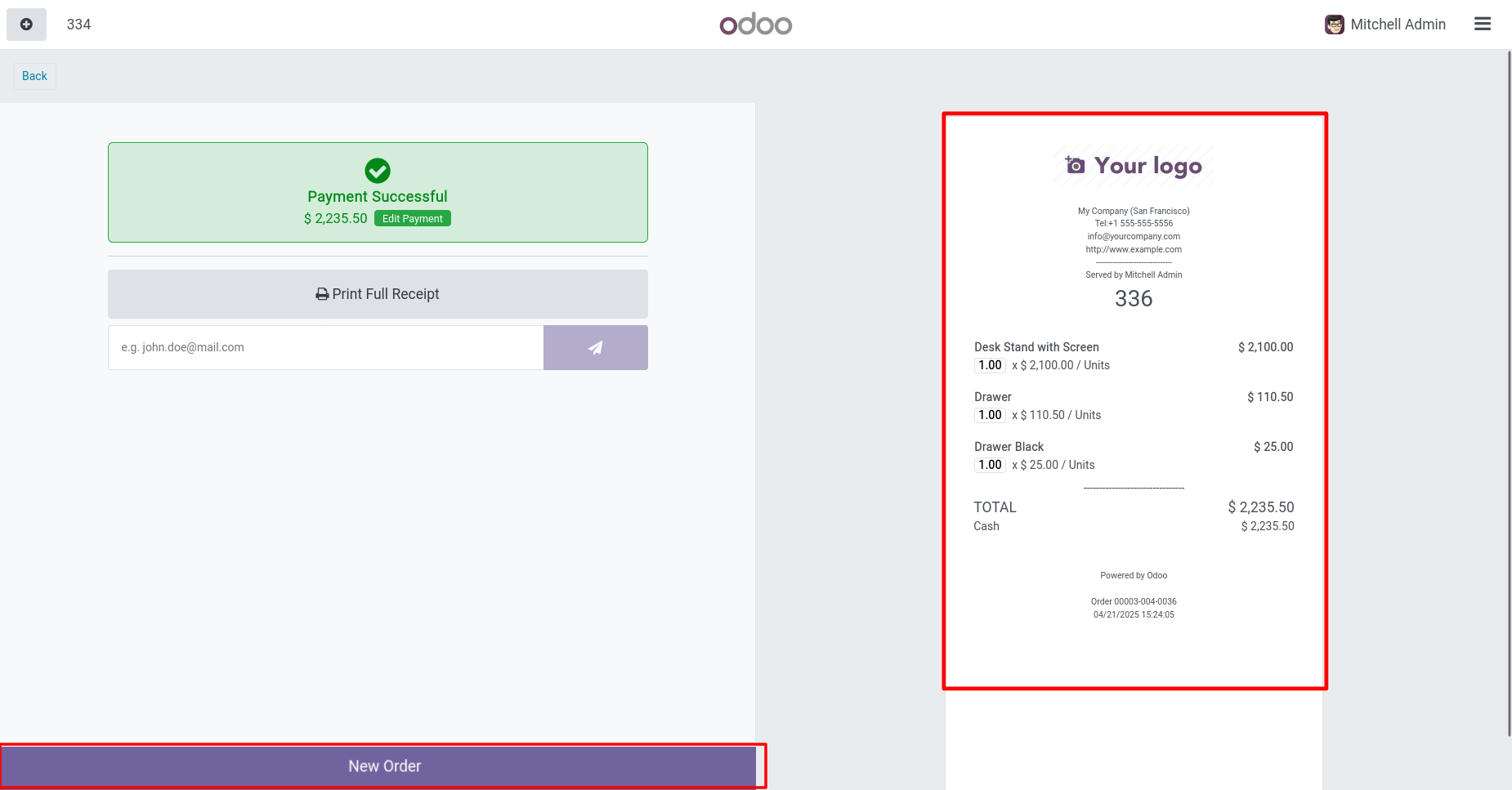Screen dimensions: 1512x790
Task: Click the vertical page scrollbar
Action: pos(1509,392)
